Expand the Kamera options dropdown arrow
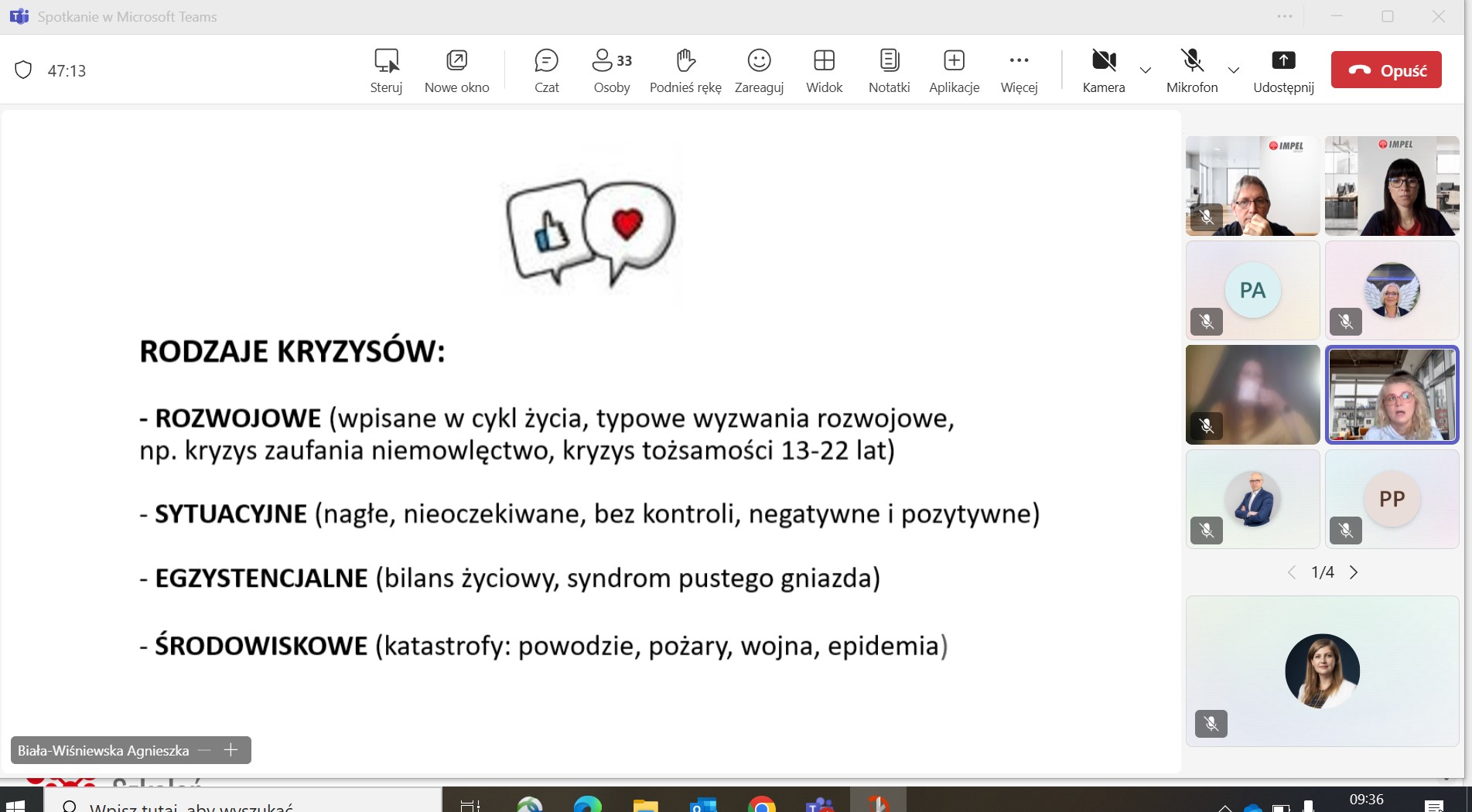 [1146, 70]
